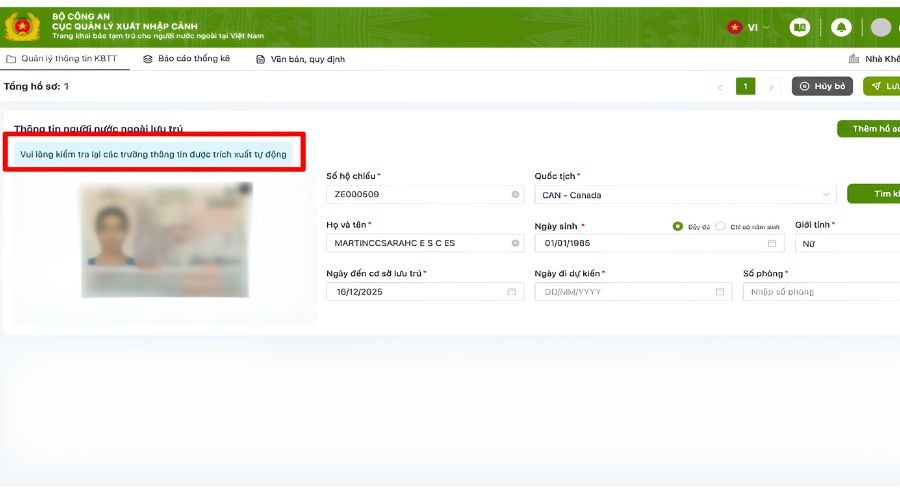
Task: Click the Thông tin người nước ngoài heading
Action: [x=98, y=129]
